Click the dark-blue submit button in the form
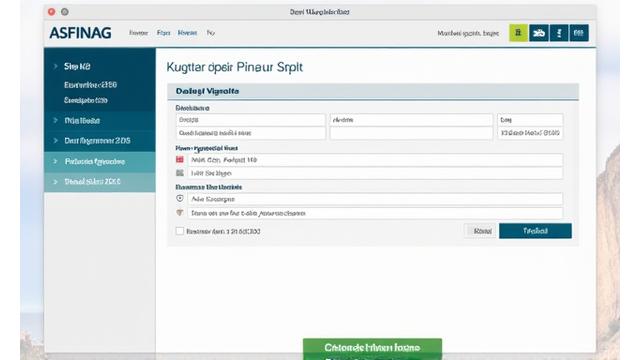 point(535,231)
